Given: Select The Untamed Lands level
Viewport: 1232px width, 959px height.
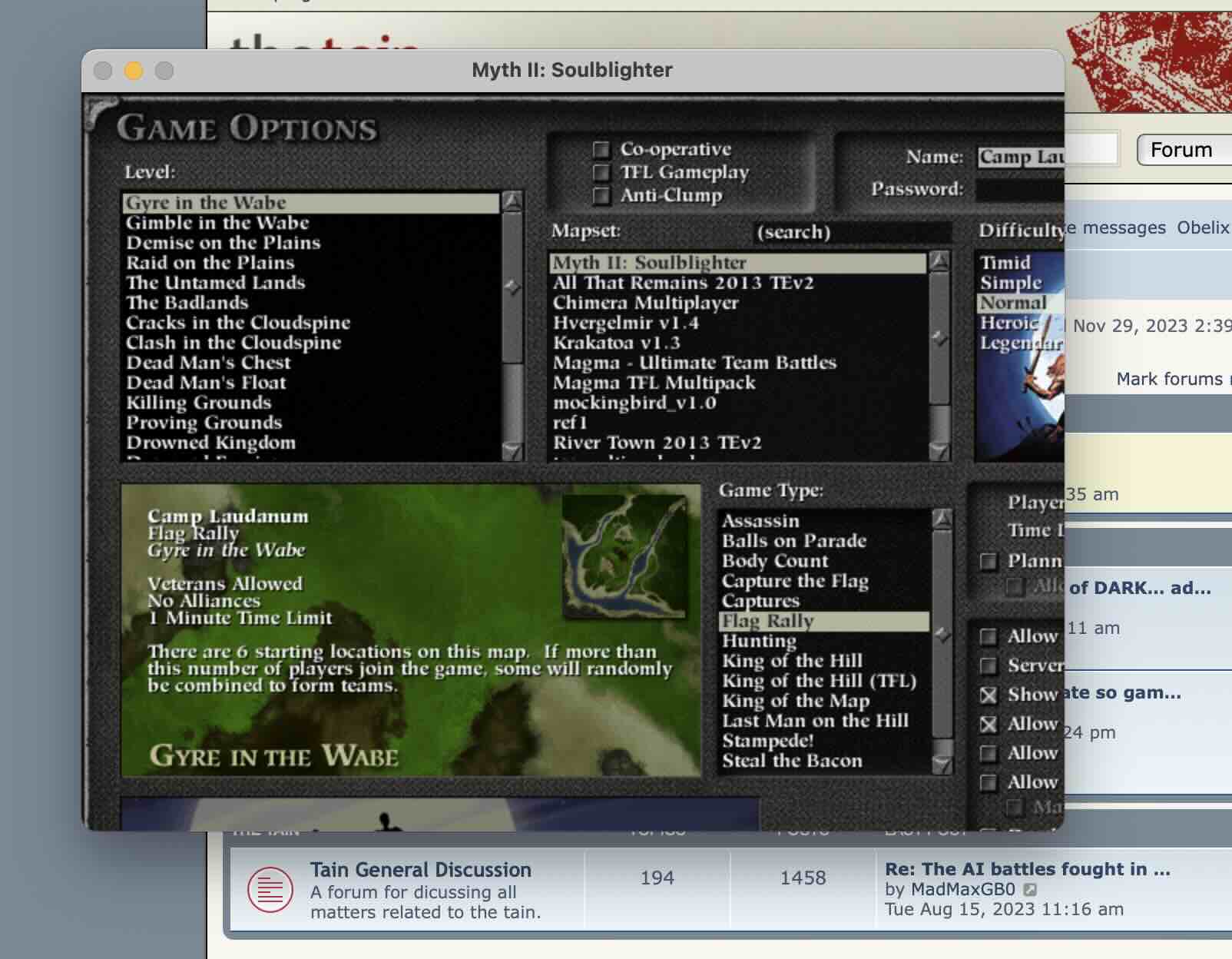Looking at the screenshot, I should [x=310, y=283].
